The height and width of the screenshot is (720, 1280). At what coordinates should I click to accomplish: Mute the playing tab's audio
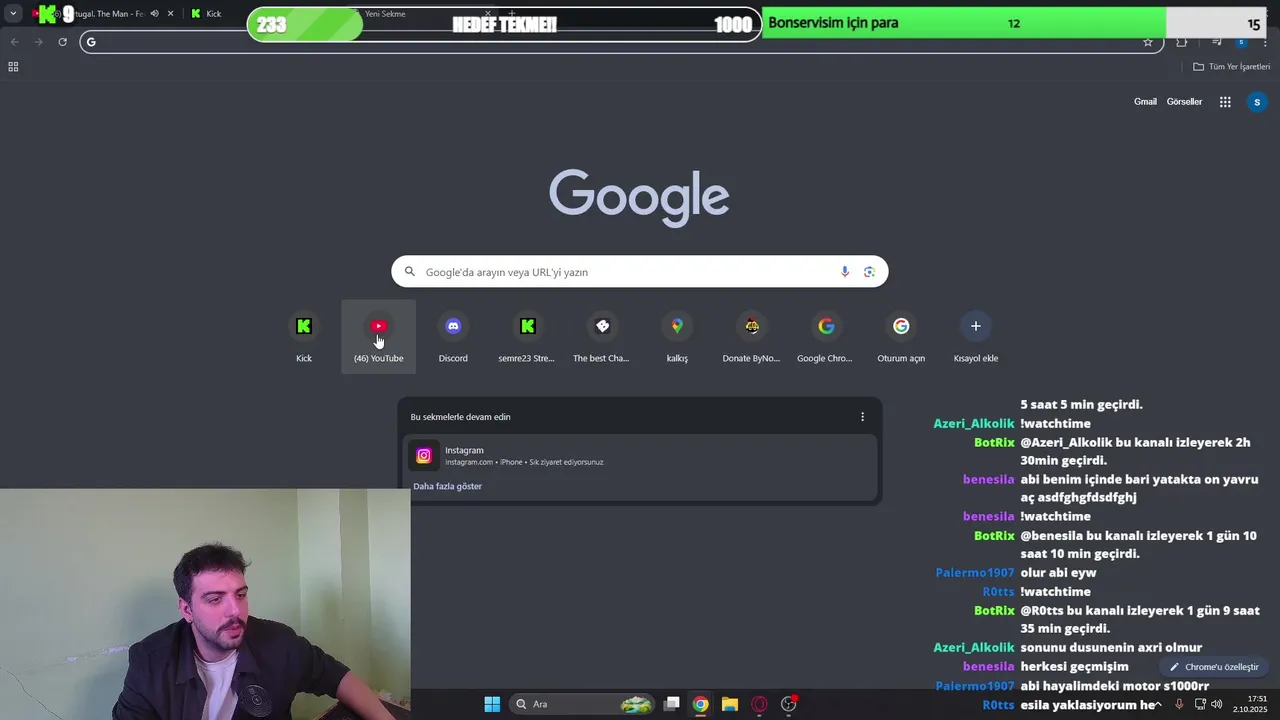154,14
